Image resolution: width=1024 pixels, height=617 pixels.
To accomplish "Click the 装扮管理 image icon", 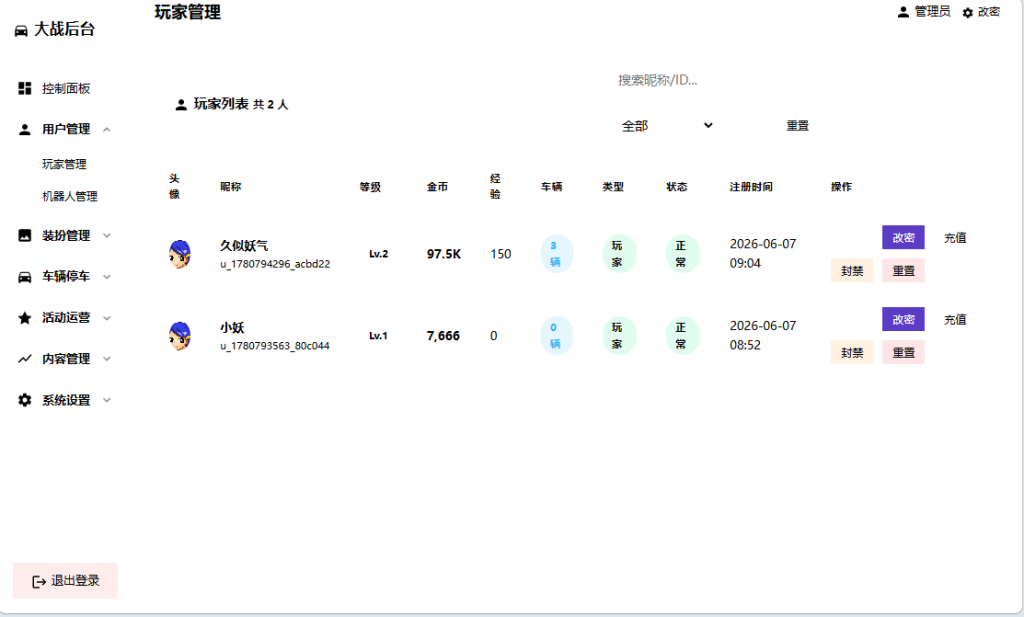I will point(25,236).
